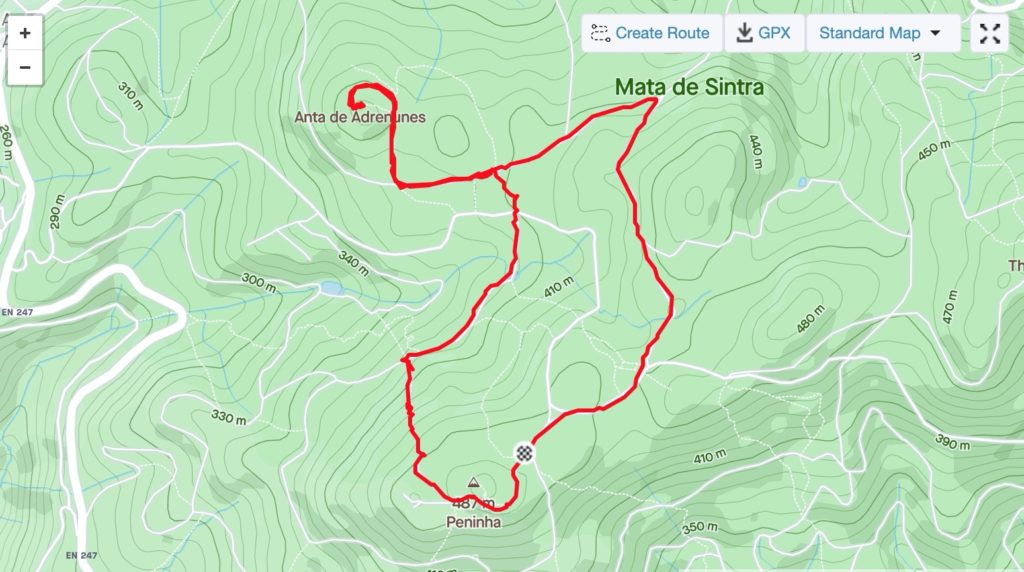Click the small blue pond on the map
The height and width of the screenshot is (572, 1024).
[332, 288]
